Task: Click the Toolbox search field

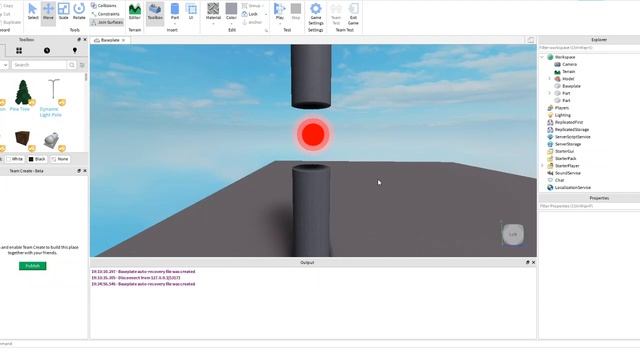Action: (39, 65)
